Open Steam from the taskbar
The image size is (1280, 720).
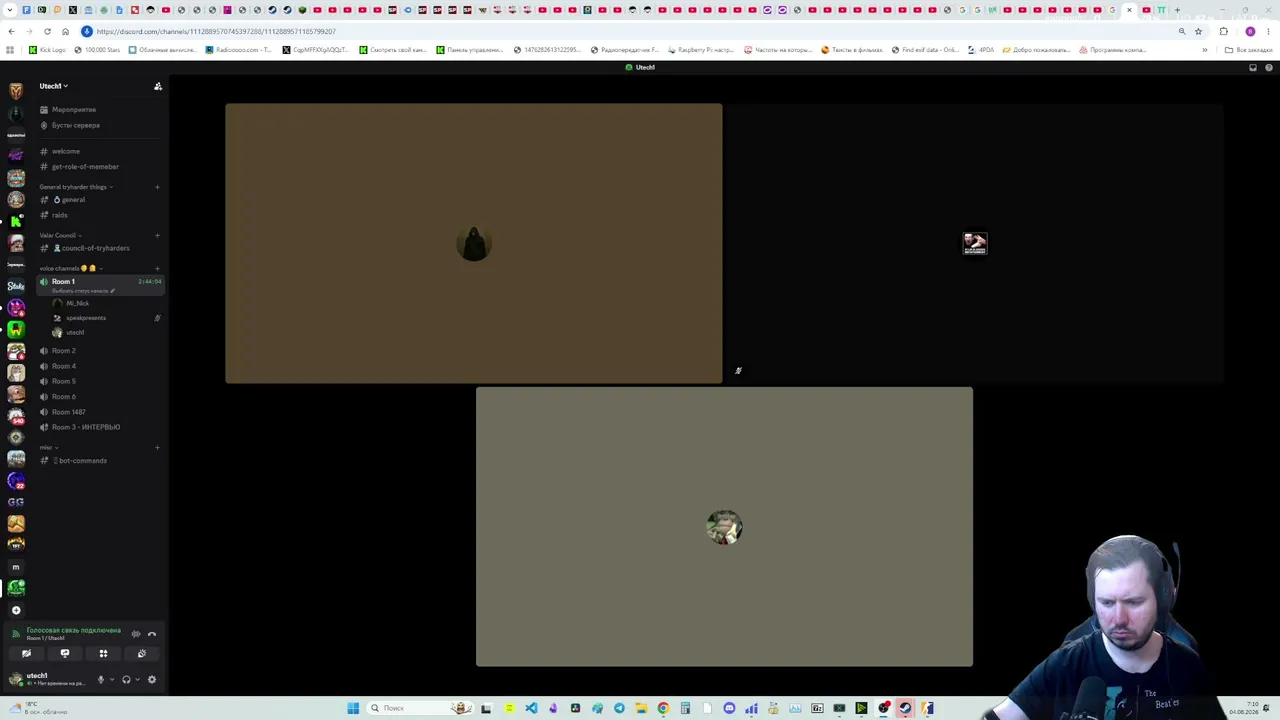click(x=905, y=708)
